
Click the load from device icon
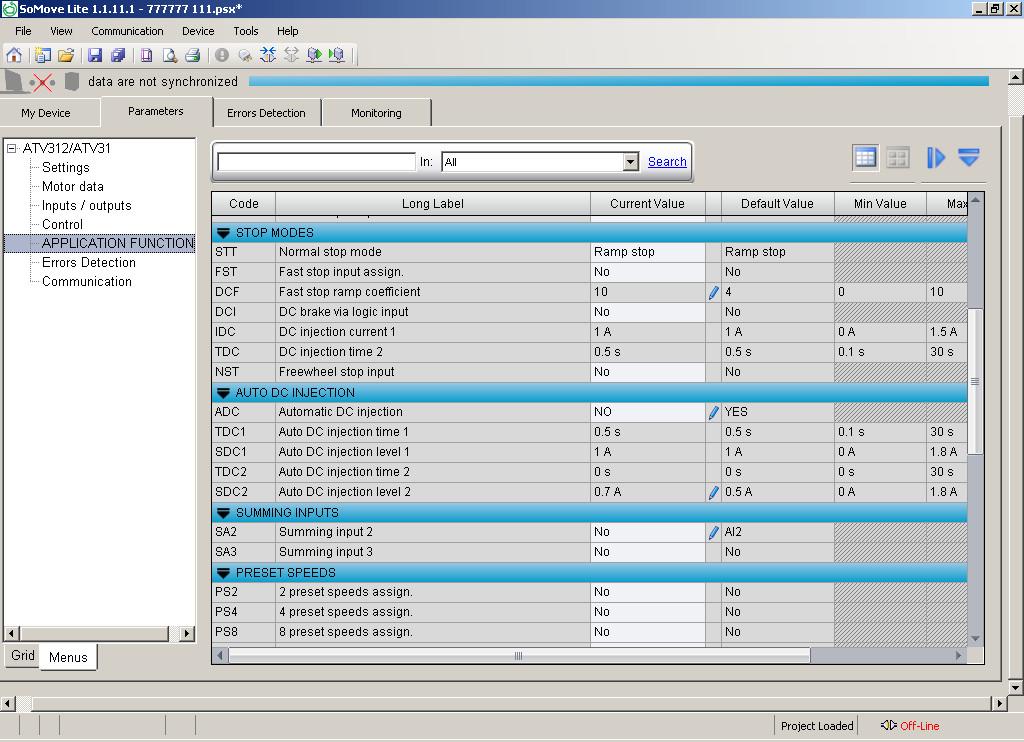click(336, 55)
